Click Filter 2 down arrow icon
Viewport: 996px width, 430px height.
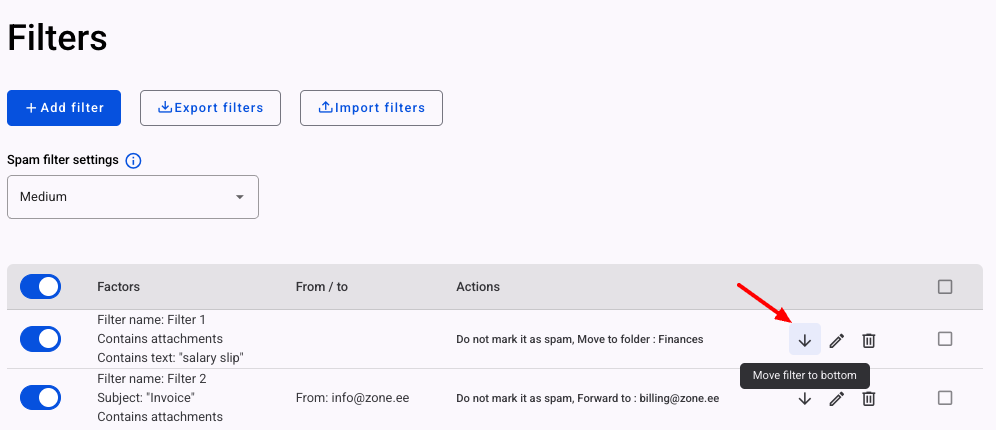[x=805, y=399]
